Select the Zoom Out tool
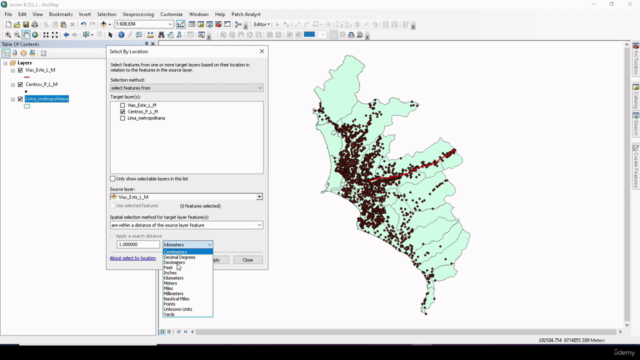Screen dimensions: 640x360 point(17,35)
